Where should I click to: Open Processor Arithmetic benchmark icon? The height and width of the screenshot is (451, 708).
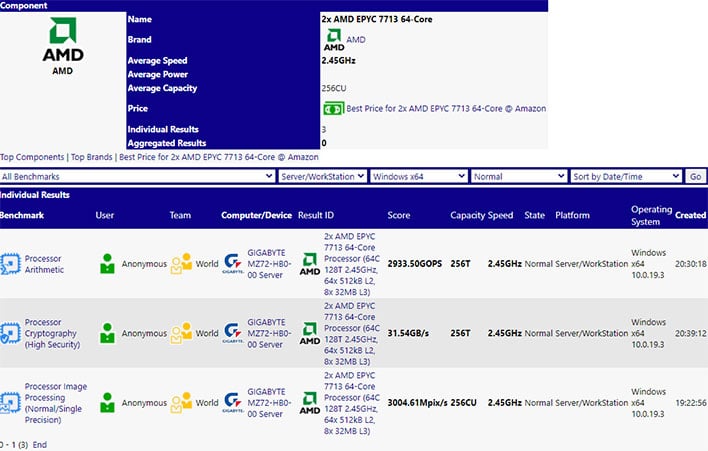[x=10, y=264]
